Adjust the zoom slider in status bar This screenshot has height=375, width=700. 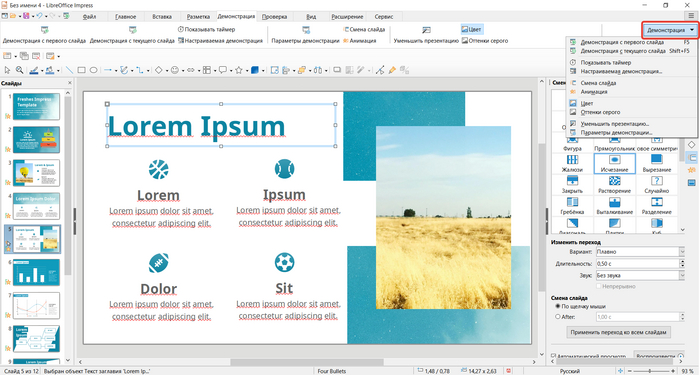[x=650, y=371]
